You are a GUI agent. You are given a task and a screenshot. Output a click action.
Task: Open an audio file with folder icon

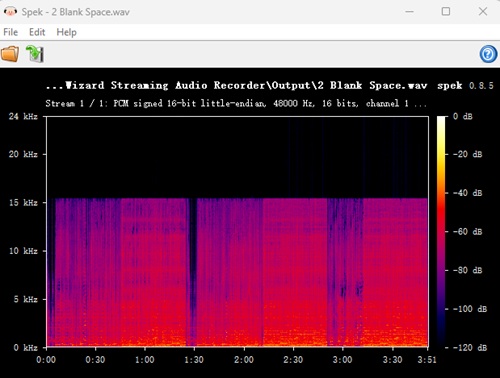tap(10, 54)
